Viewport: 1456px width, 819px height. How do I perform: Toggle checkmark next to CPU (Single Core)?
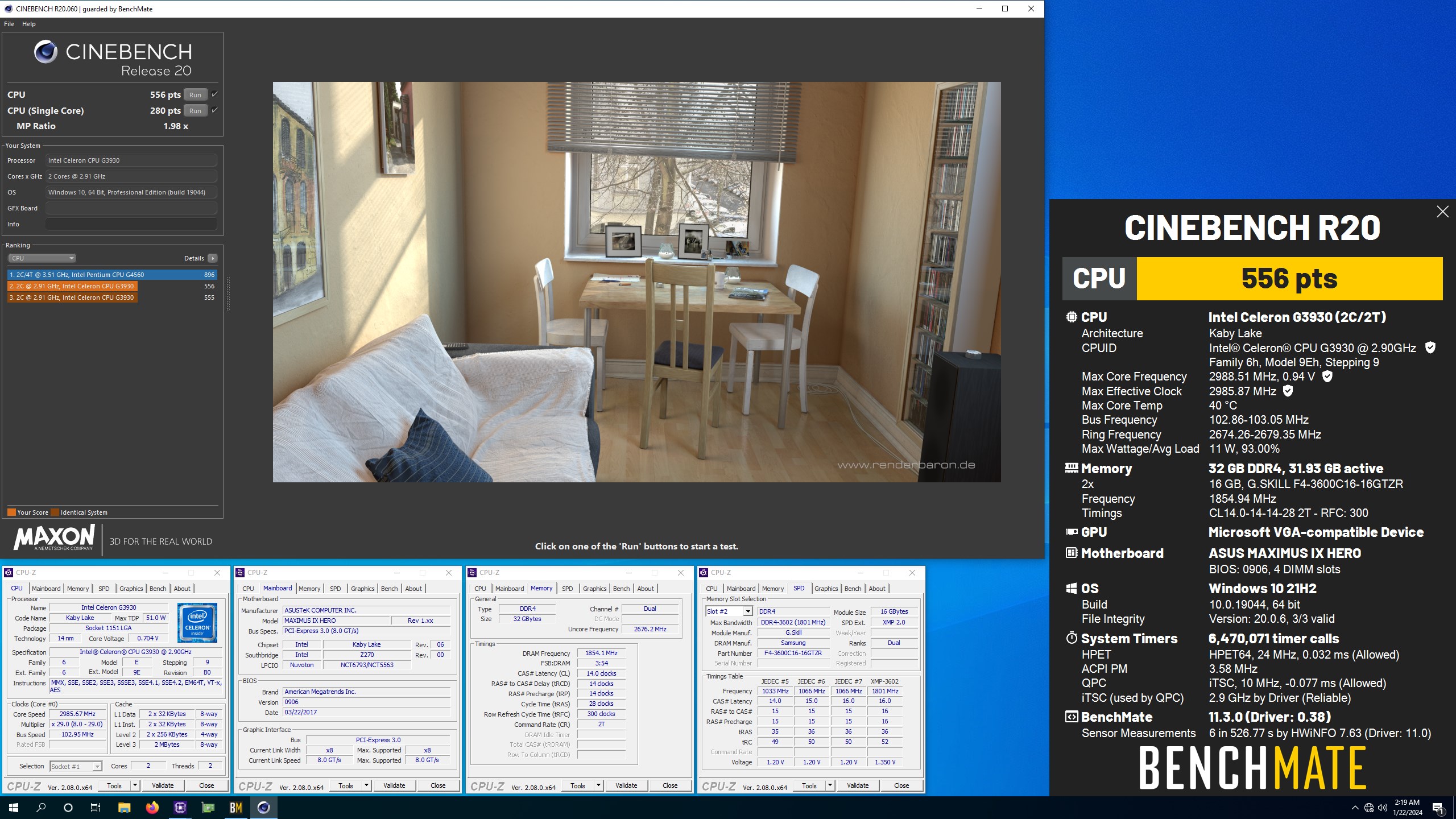tap(214, 110)
